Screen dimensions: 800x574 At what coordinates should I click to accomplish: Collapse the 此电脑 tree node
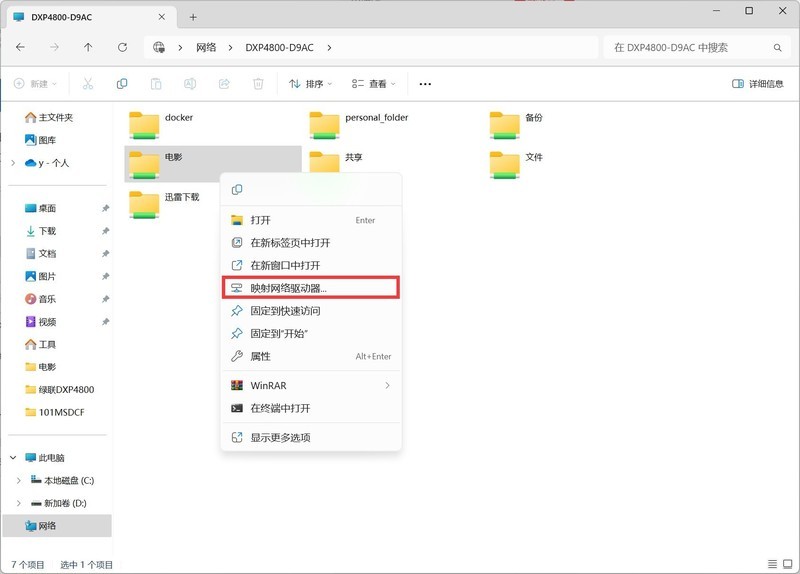tap(13, 458)
